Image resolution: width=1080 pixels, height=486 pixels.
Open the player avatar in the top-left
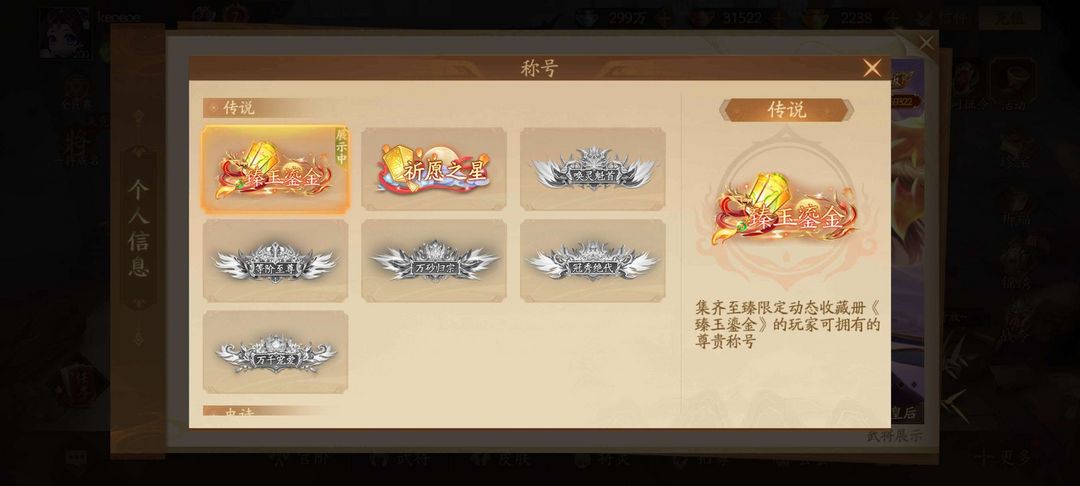coord(65,32)
